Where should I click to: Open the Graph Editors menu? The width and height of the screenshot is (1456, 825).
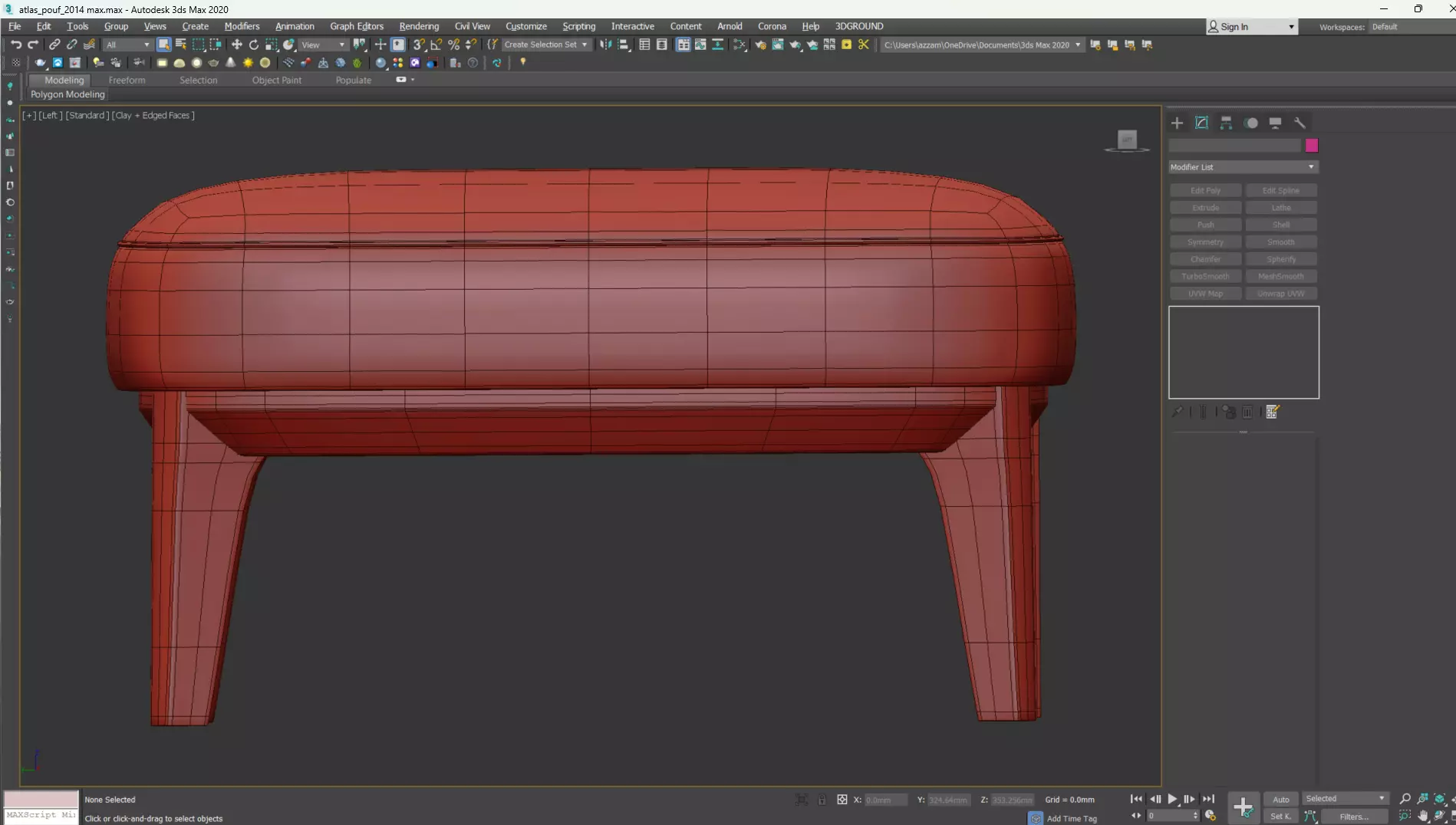[x=357, y=26]
